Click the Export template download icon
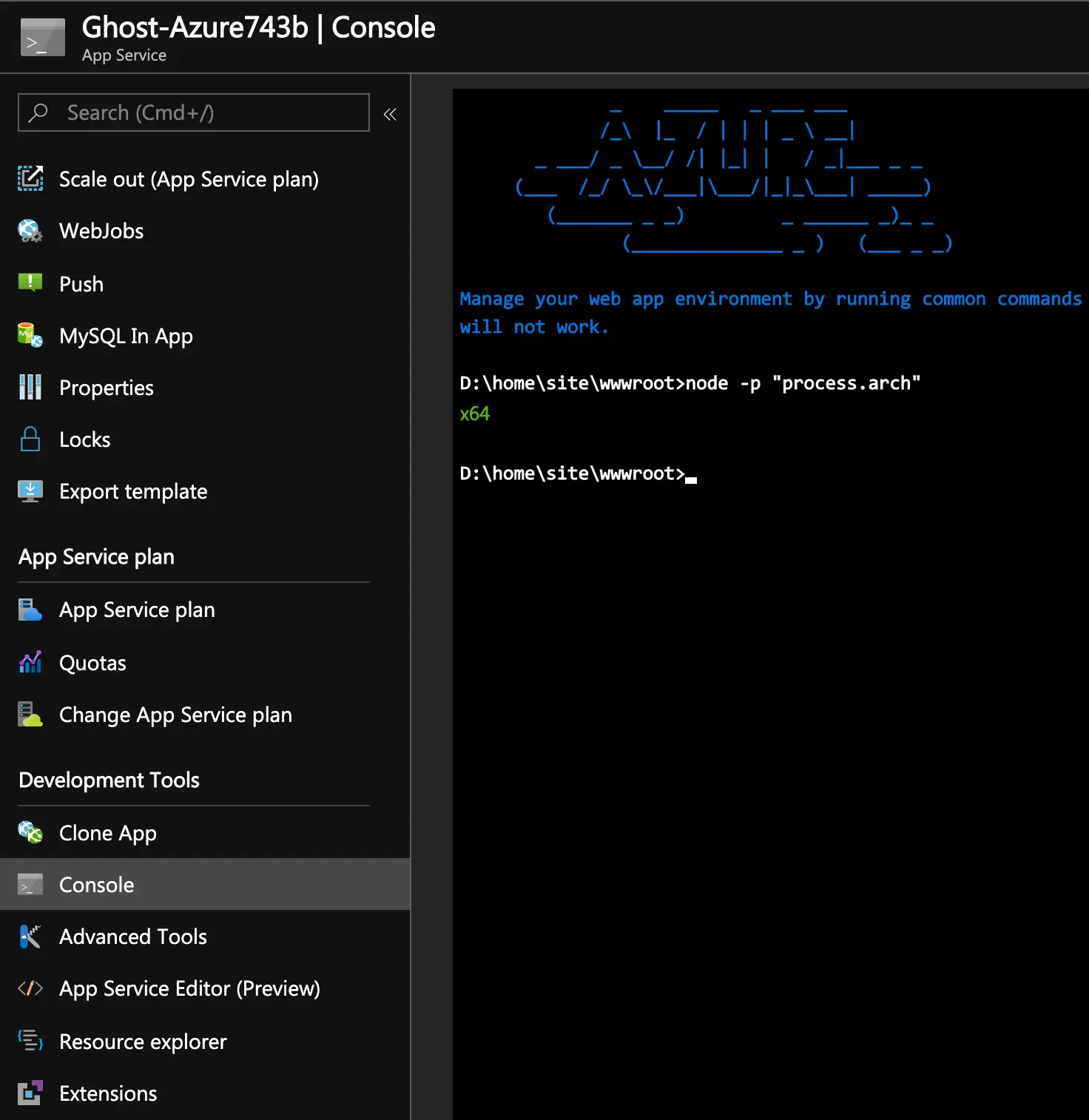Screen dimensions: 1089x1120 (30, 491)
